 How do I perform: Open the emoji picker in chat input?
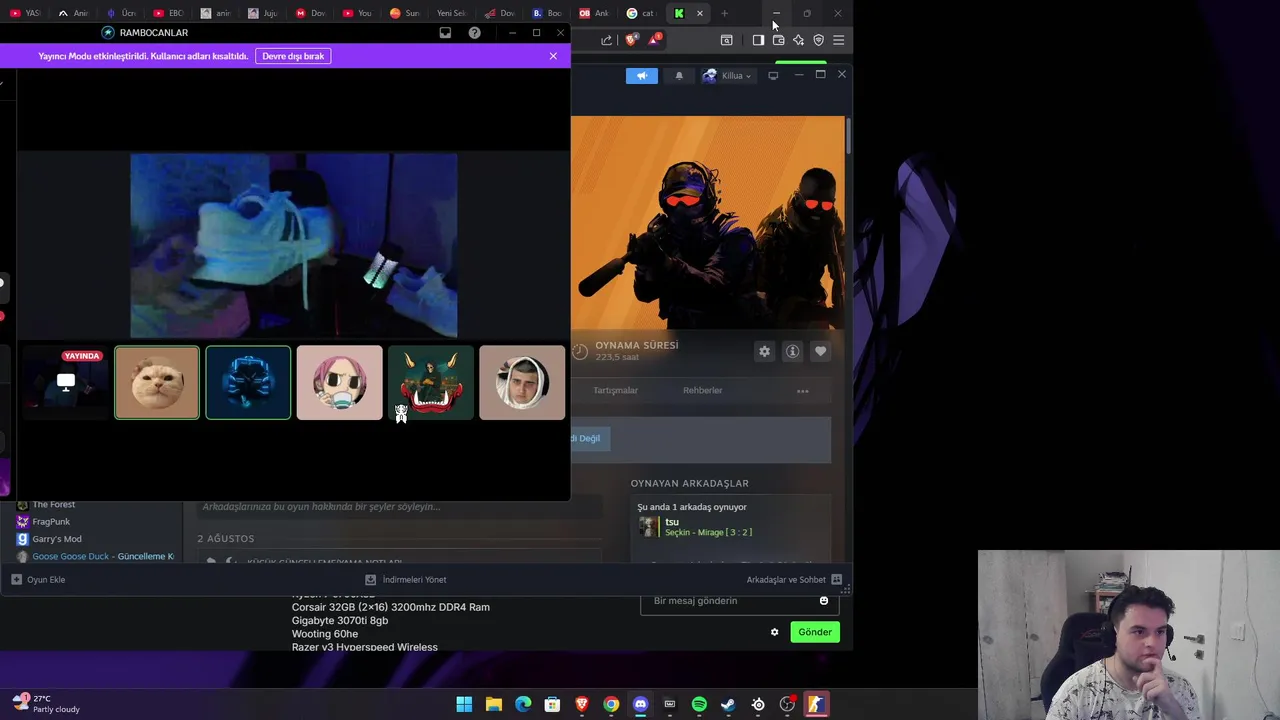[x=824, y=601]
